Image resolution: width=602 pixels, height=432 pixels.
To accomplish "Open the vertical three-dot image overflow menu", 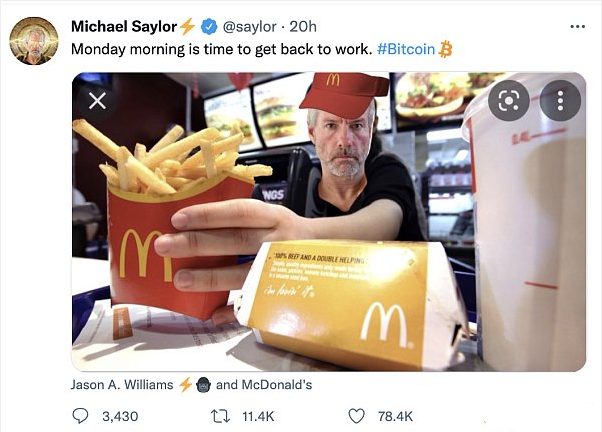I will (x=560, y=101).
